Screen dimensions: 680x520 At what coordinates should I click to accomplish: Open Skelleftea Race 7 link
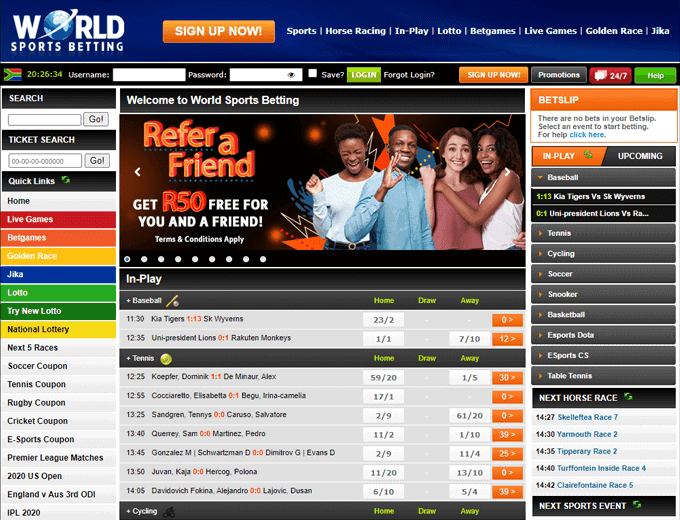point(588,417)
